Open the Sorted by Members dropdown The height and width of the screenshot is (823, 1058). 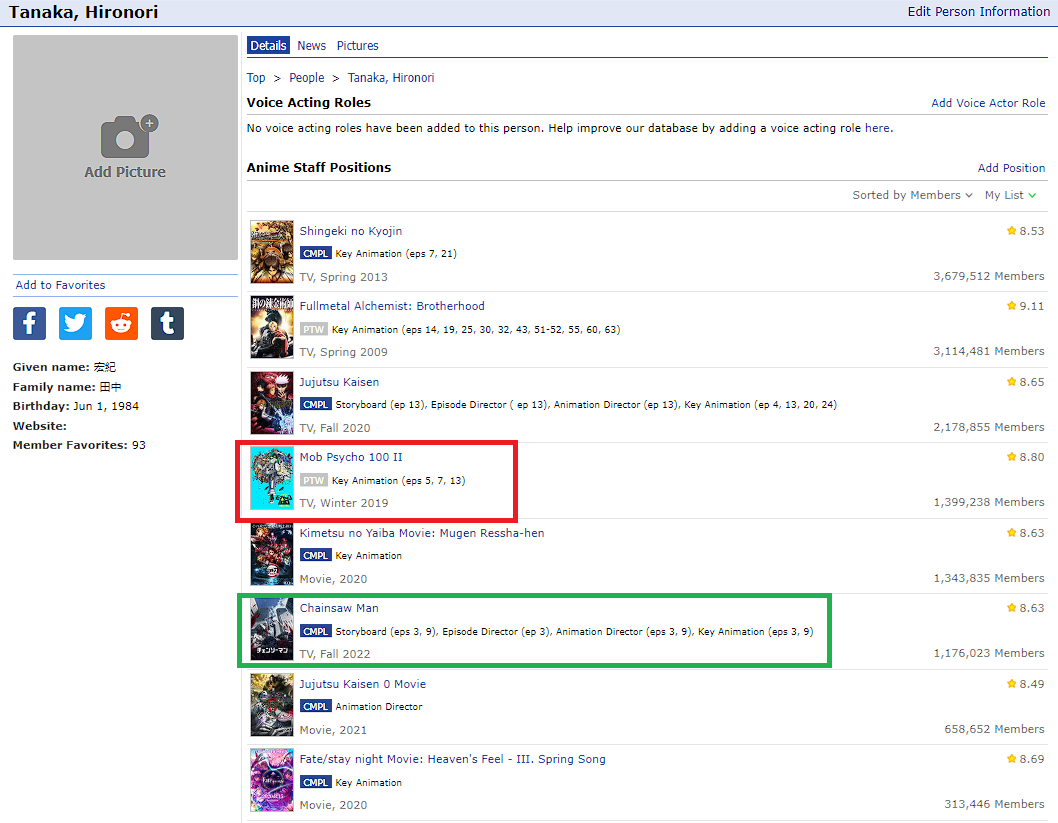[x=912, y=196]
